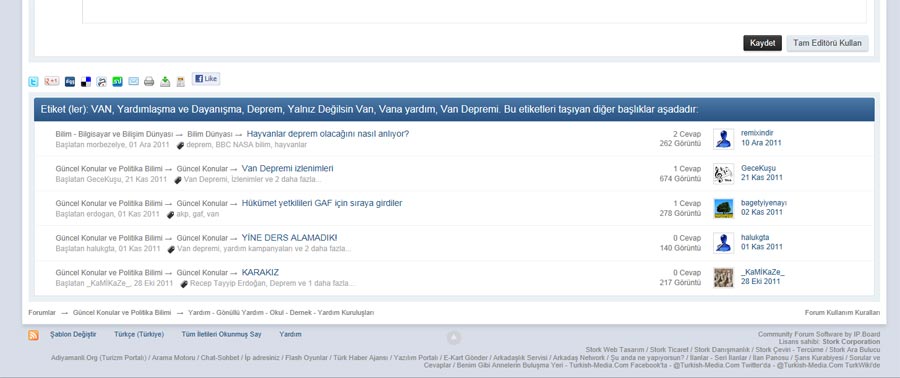
Task: Share on Digg using its icon
Action: pyautogui.click(x=69, y=81)
